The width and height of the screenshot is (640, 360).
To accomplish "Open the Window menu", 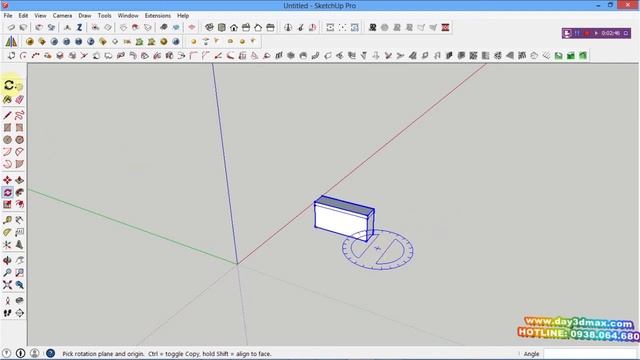I will tap(128, 16).
